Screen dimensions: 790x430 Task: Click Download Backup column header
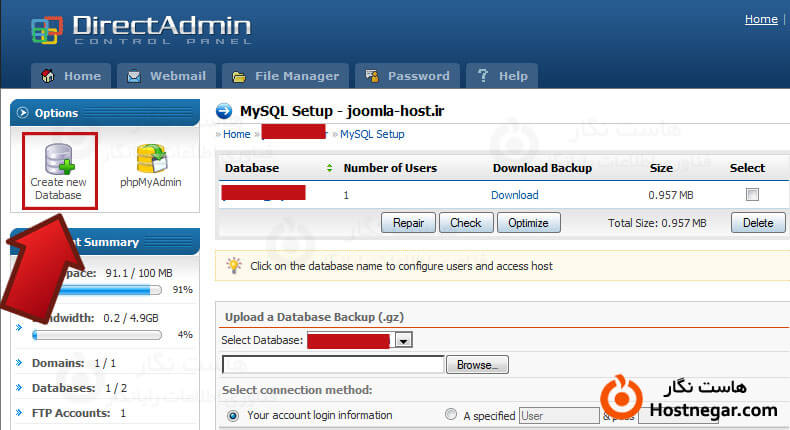[542, 168]
